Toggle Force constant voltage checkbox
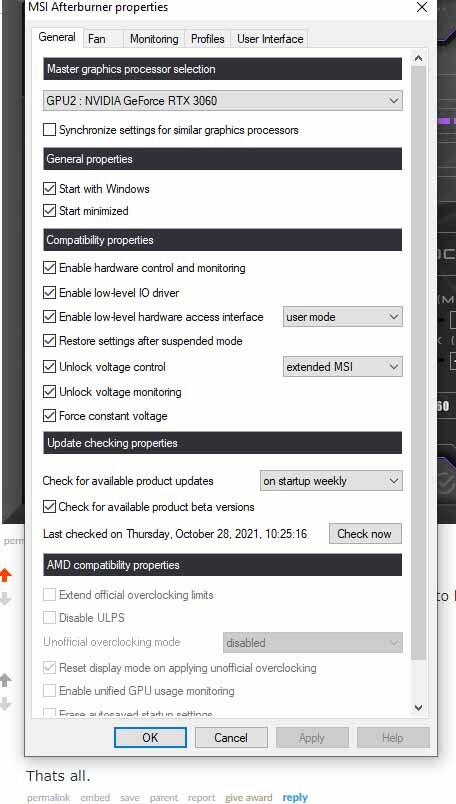Image resolution: width=456 pixels, height=804 pixels. click(49, 415)
